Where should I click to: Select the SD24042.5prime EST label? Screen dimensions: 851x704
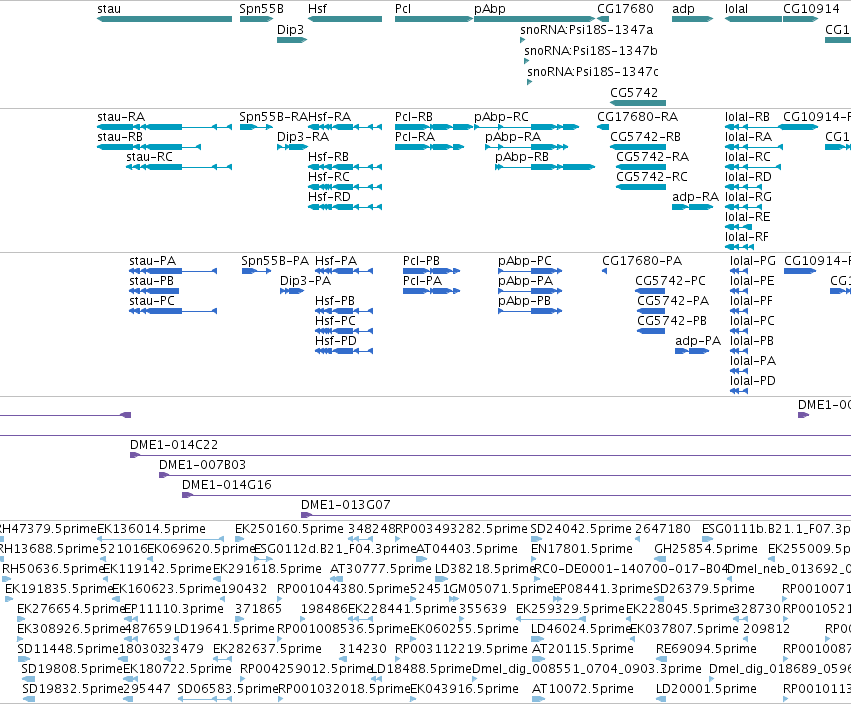click(x=580, y=529)
